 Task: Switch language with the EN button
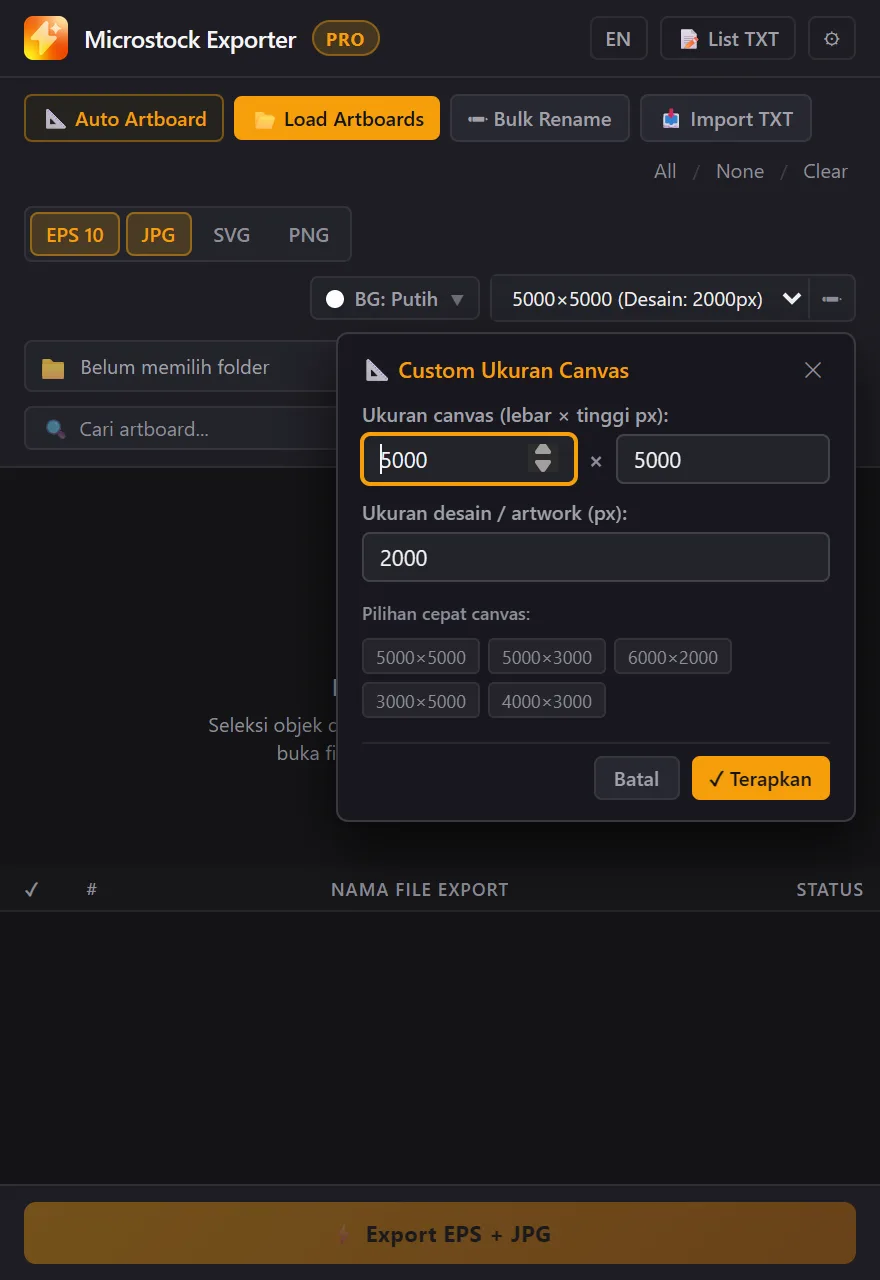point(618,39)
